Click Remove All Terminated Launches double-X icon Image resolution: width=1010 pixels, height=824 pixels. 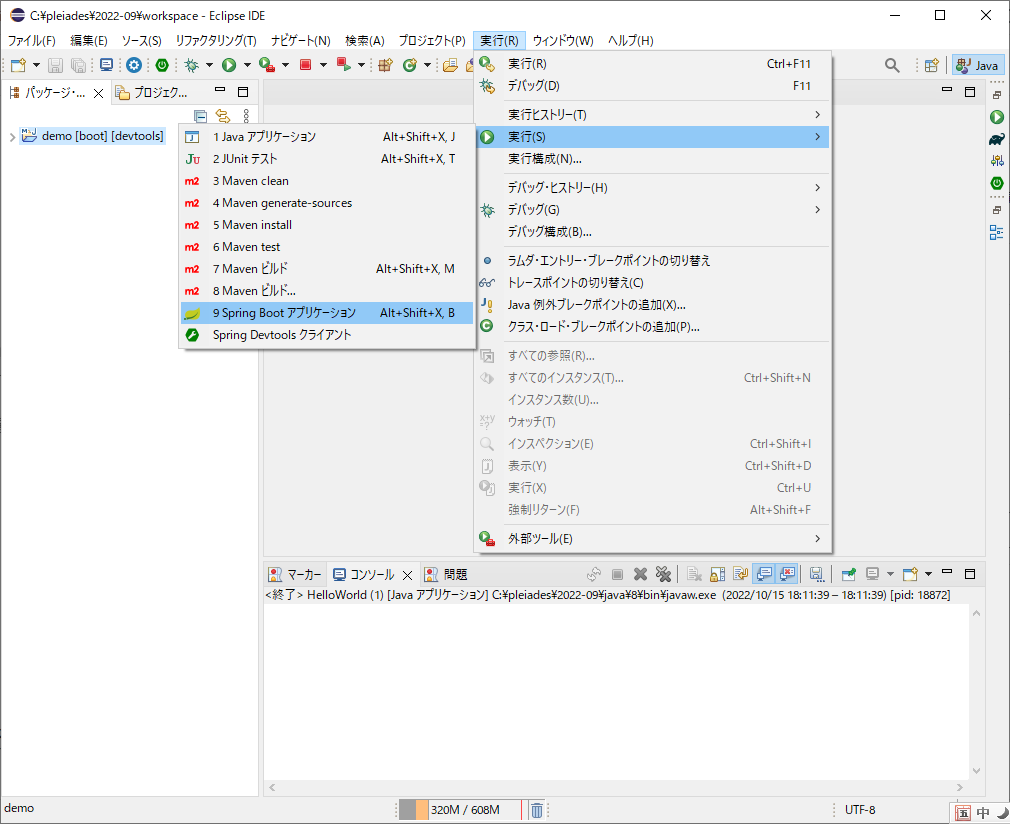tap(663, 574)
